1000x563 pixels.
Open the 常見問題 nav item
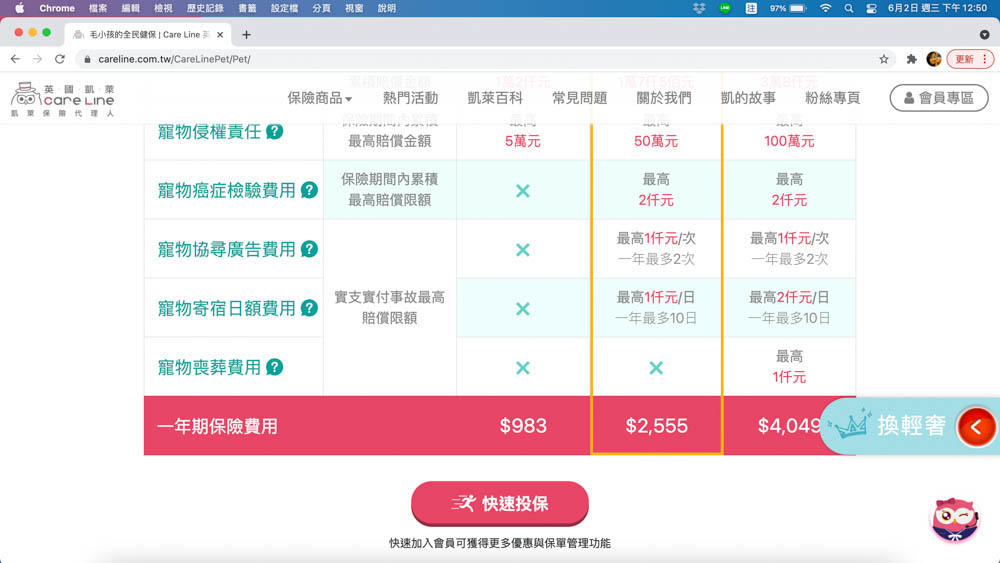[x=580, y=98]
